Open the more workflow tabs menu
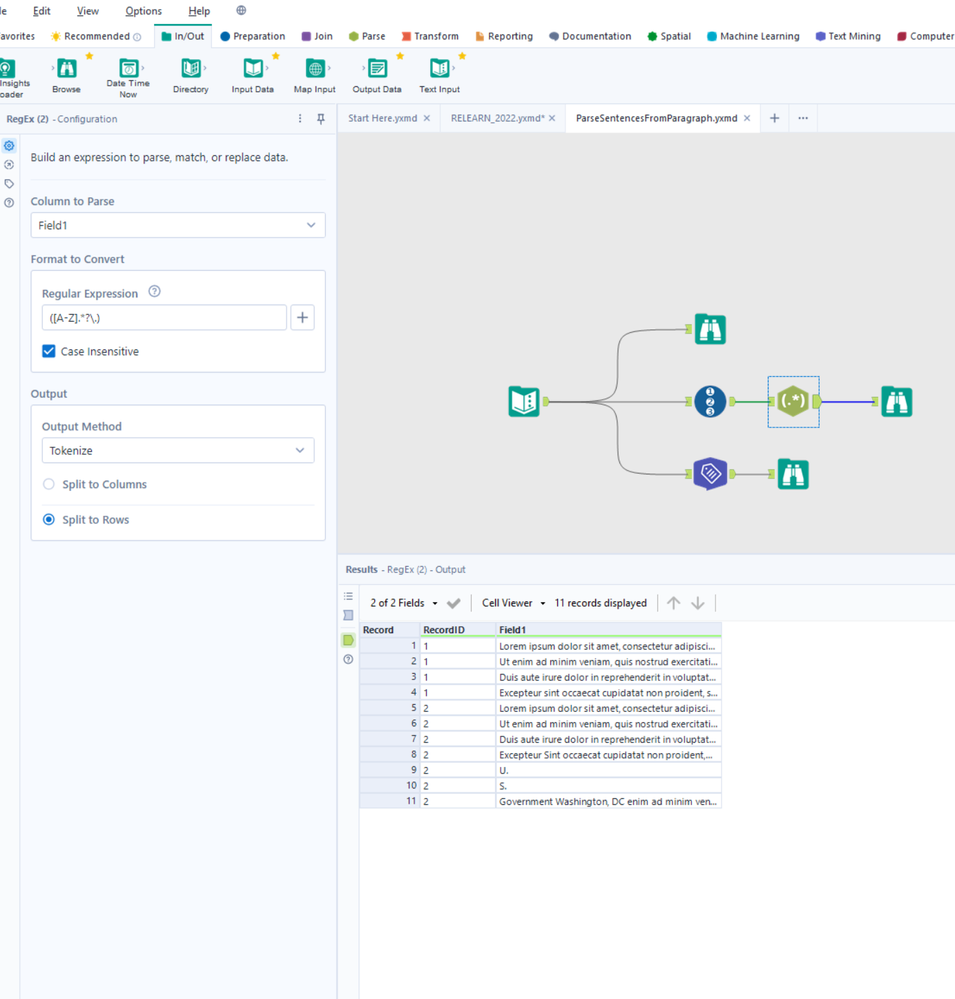 pyautogui.click(x=803, y=118)
